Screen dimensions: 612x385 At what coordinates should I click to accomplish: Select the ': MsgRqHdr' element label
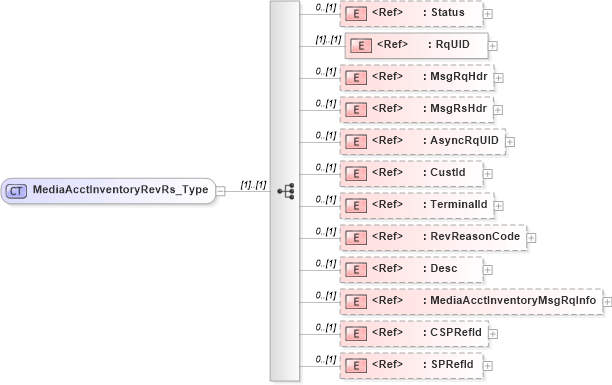tap(455, 77)
